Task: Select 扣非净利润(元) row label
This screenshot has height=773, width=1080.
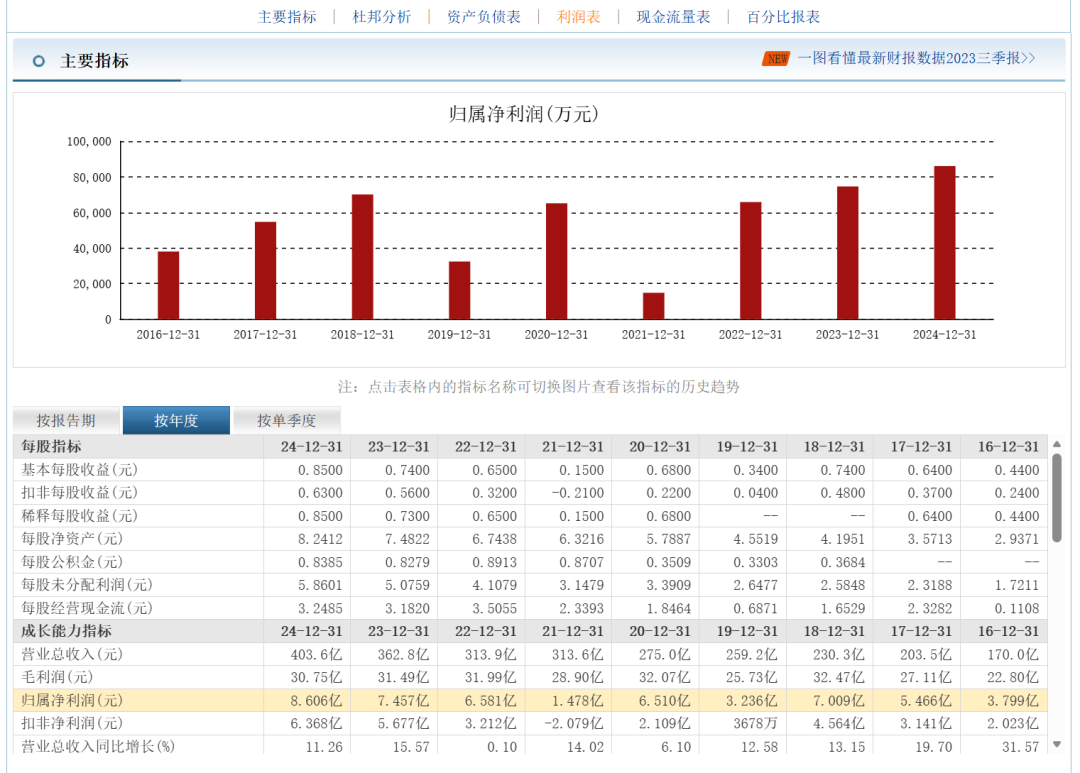Action: [72, 723]
